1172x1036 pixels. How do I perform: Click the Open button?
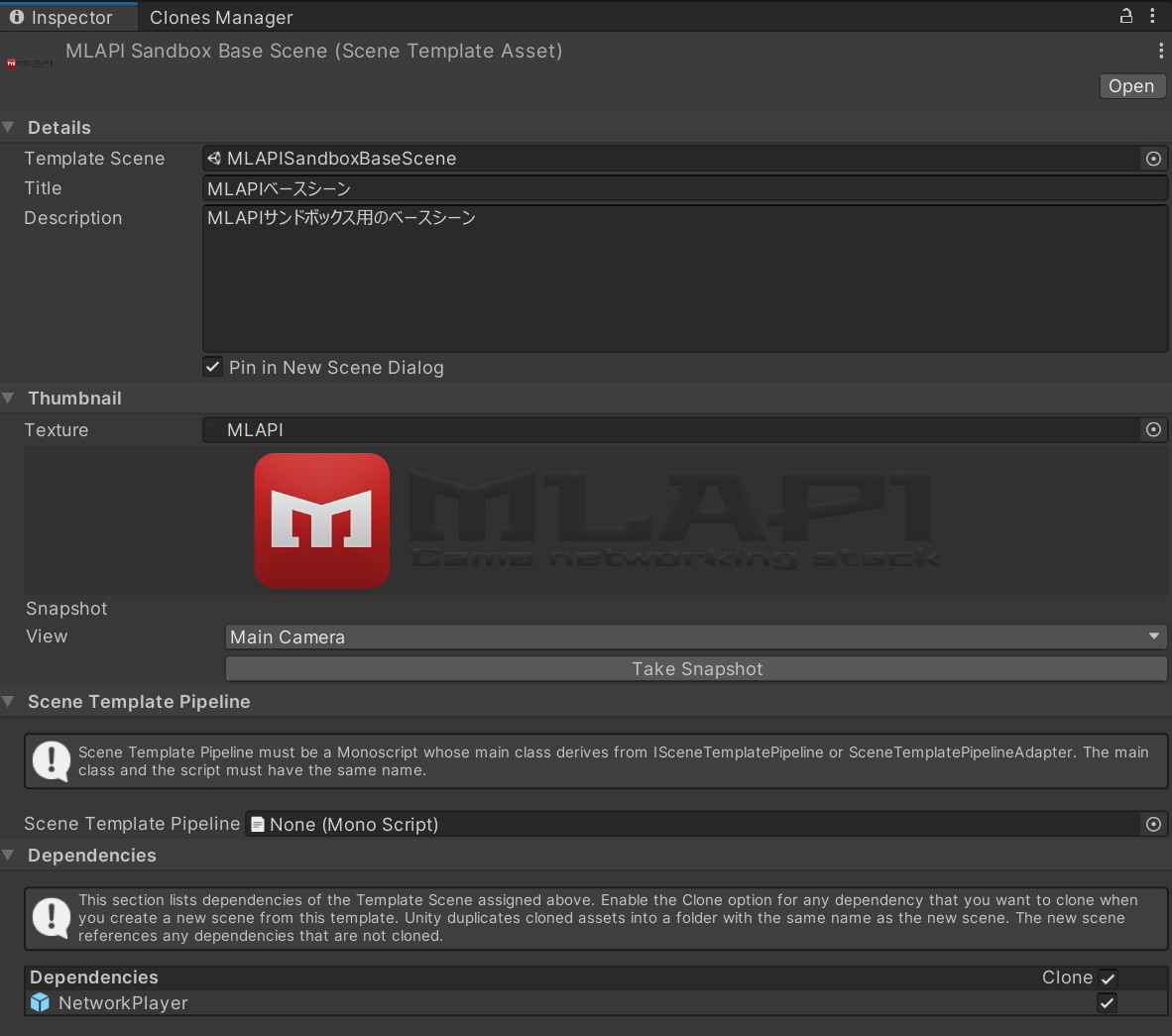point(1131,86)
